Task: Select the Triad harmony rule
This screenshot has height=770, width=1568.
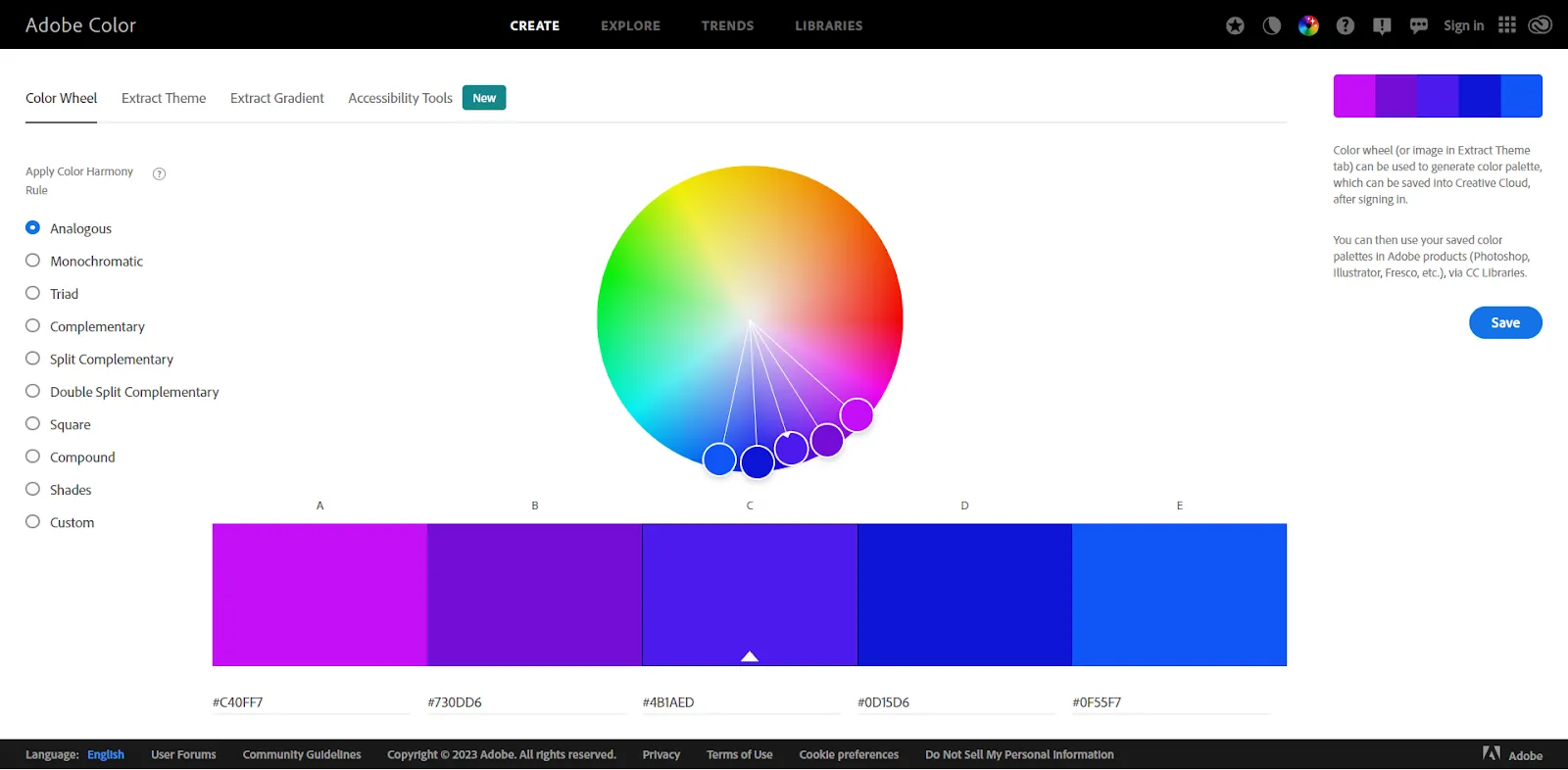Action: coord(52,293)
